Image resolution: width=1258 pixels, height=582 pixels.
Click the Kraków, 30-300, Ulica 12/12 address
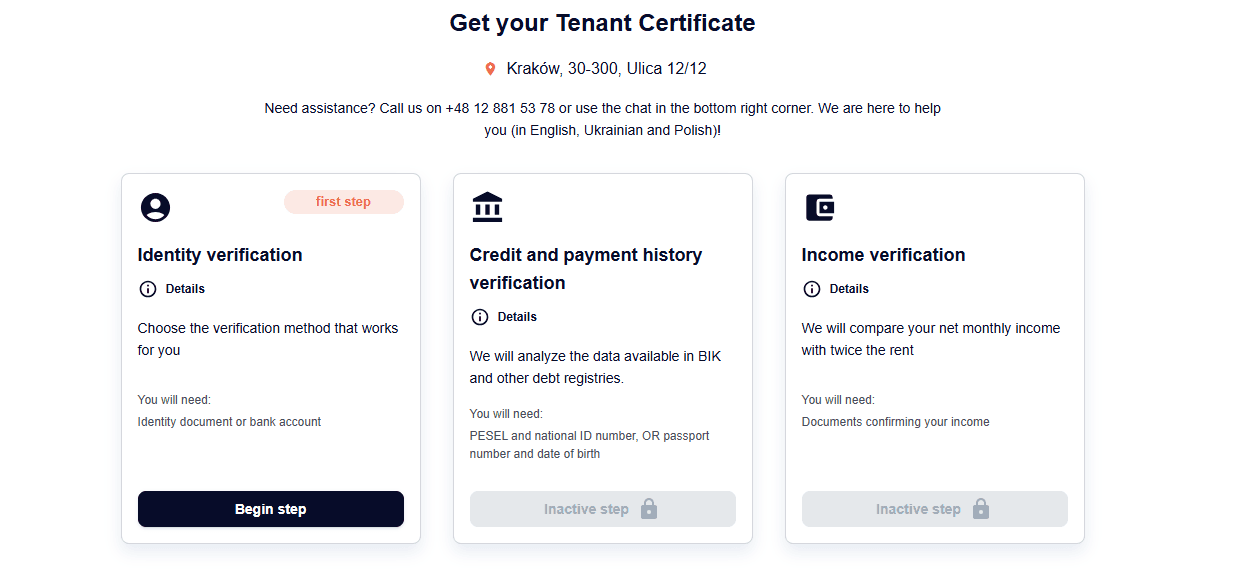pyautogui.click(x=607, y=69)
